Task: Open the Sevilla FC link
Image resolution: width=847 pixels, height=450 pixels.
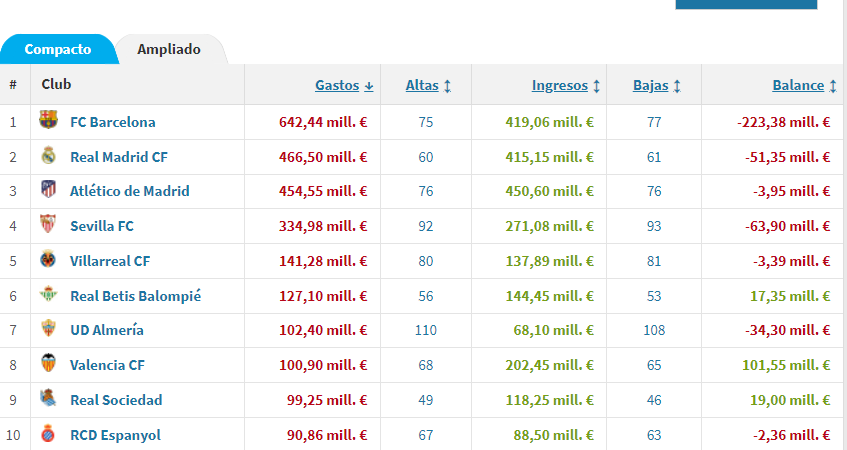Action: pos(102,226)
